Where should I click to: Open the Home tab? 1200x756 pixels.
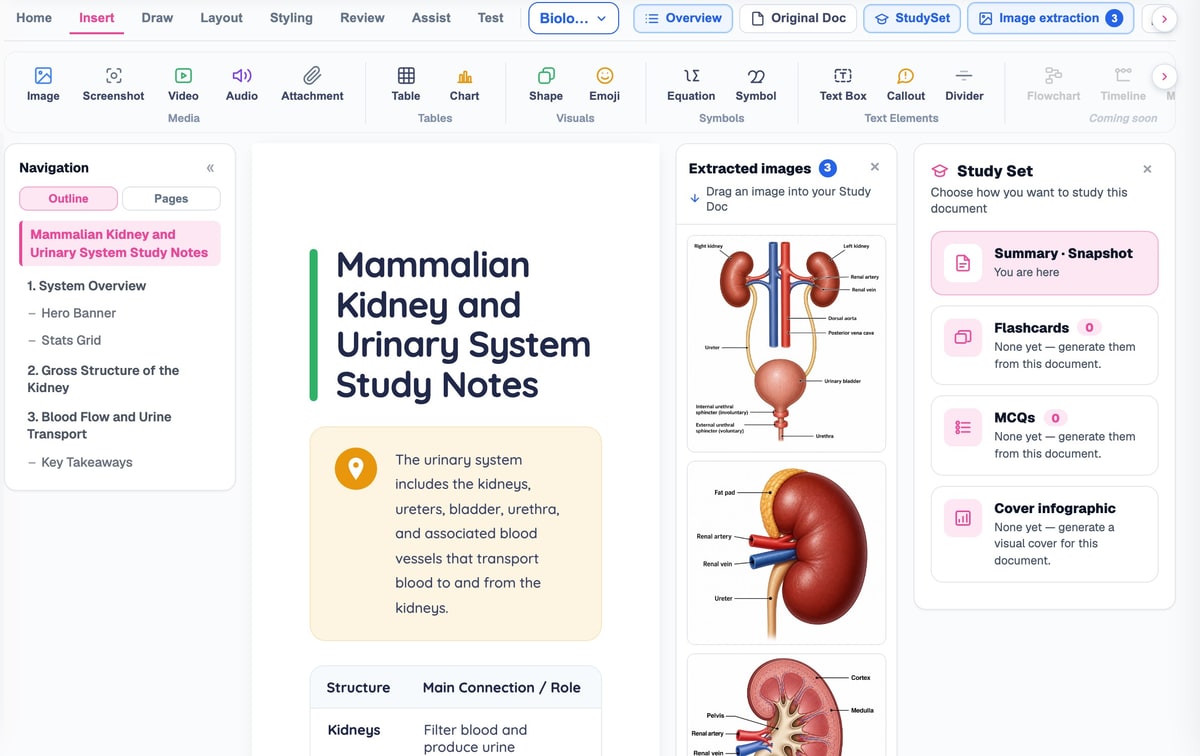pyautogui.click(x=34, y=18)
